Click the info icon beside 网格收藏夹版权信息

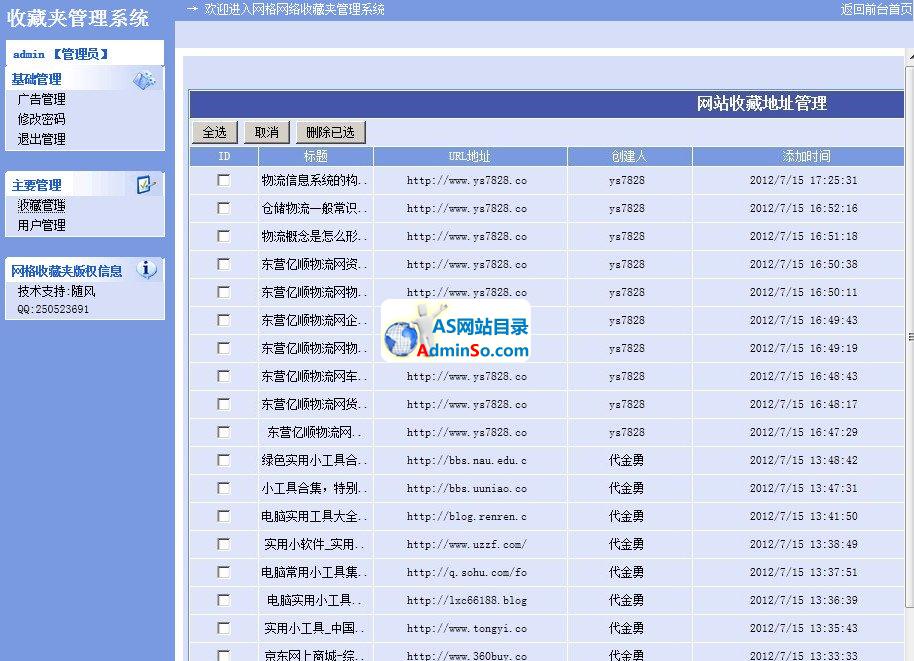tap(146, 269)
